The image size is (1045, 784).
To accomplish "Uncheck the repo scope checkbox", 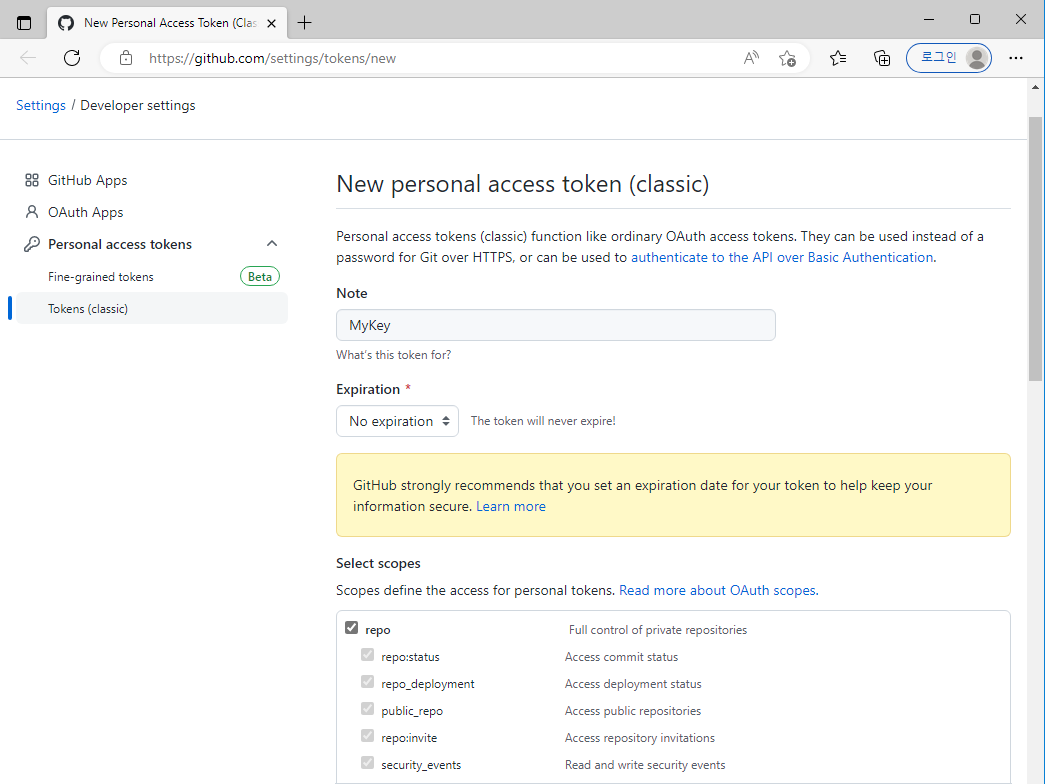I will [351, 628].
